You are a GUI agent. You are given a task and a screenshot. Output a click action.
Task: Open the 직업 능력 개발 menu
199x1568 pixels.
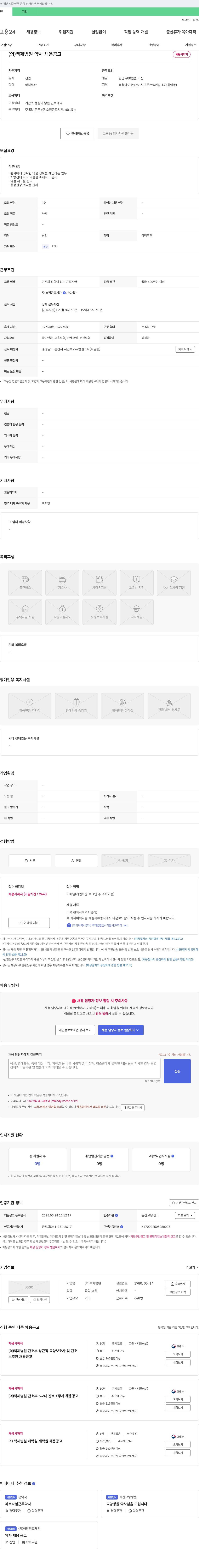tap(136, 32)
